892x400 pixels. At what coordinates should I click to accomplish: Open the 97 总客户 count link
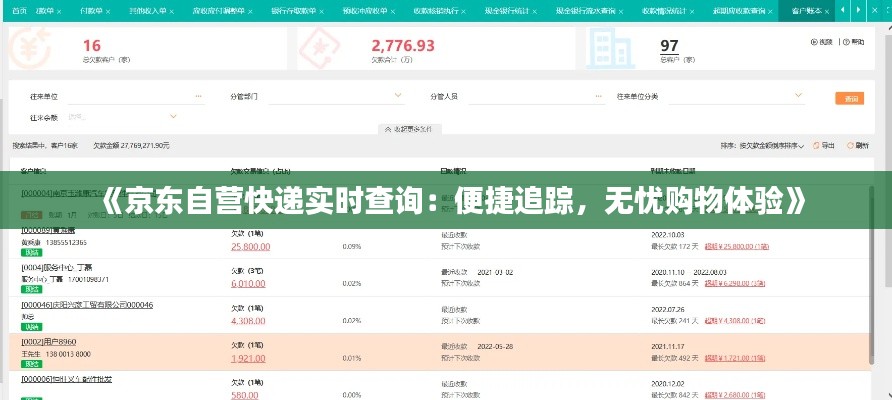tap(669, 46)
